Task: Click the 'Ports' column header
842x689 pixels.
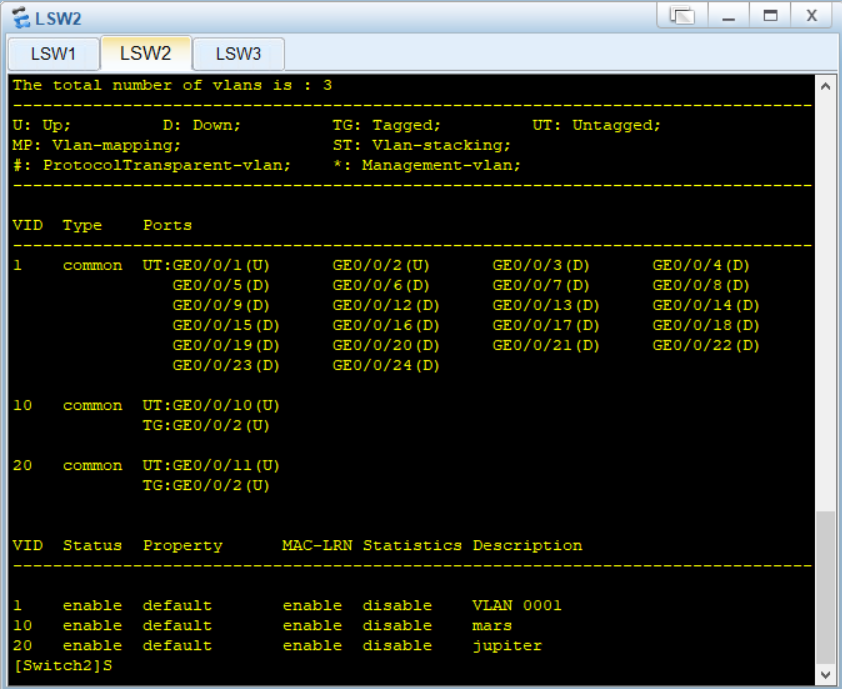Action: (x=168, y=225)
